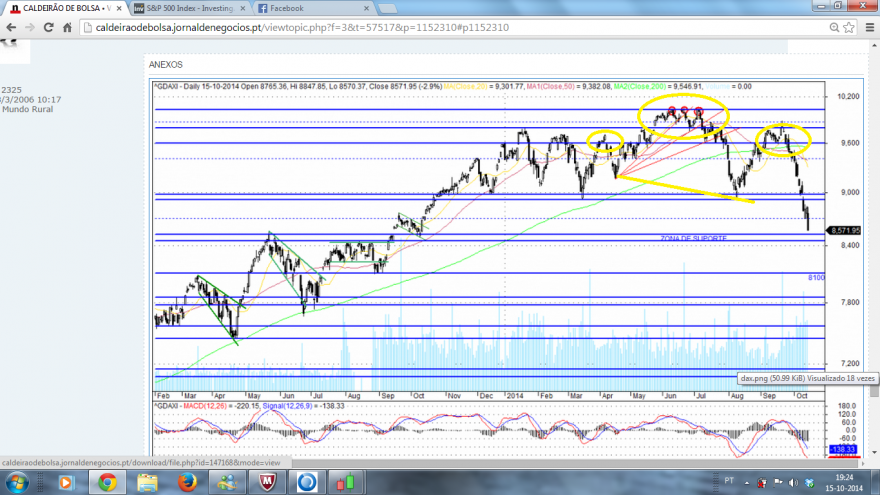
Task: Click the Mundo Rural location text
Action: (28, 109)
